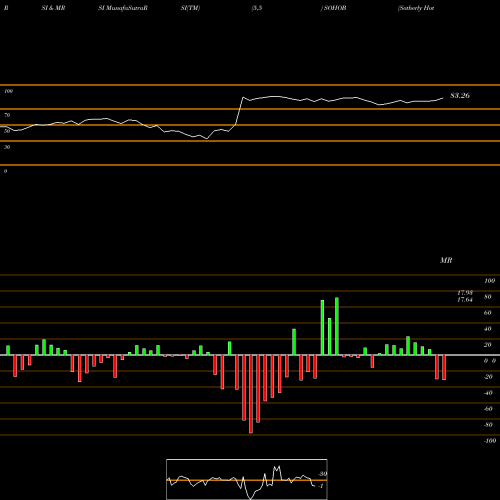
Task: Click the 'MR' panel title
Action: (446, 260)
